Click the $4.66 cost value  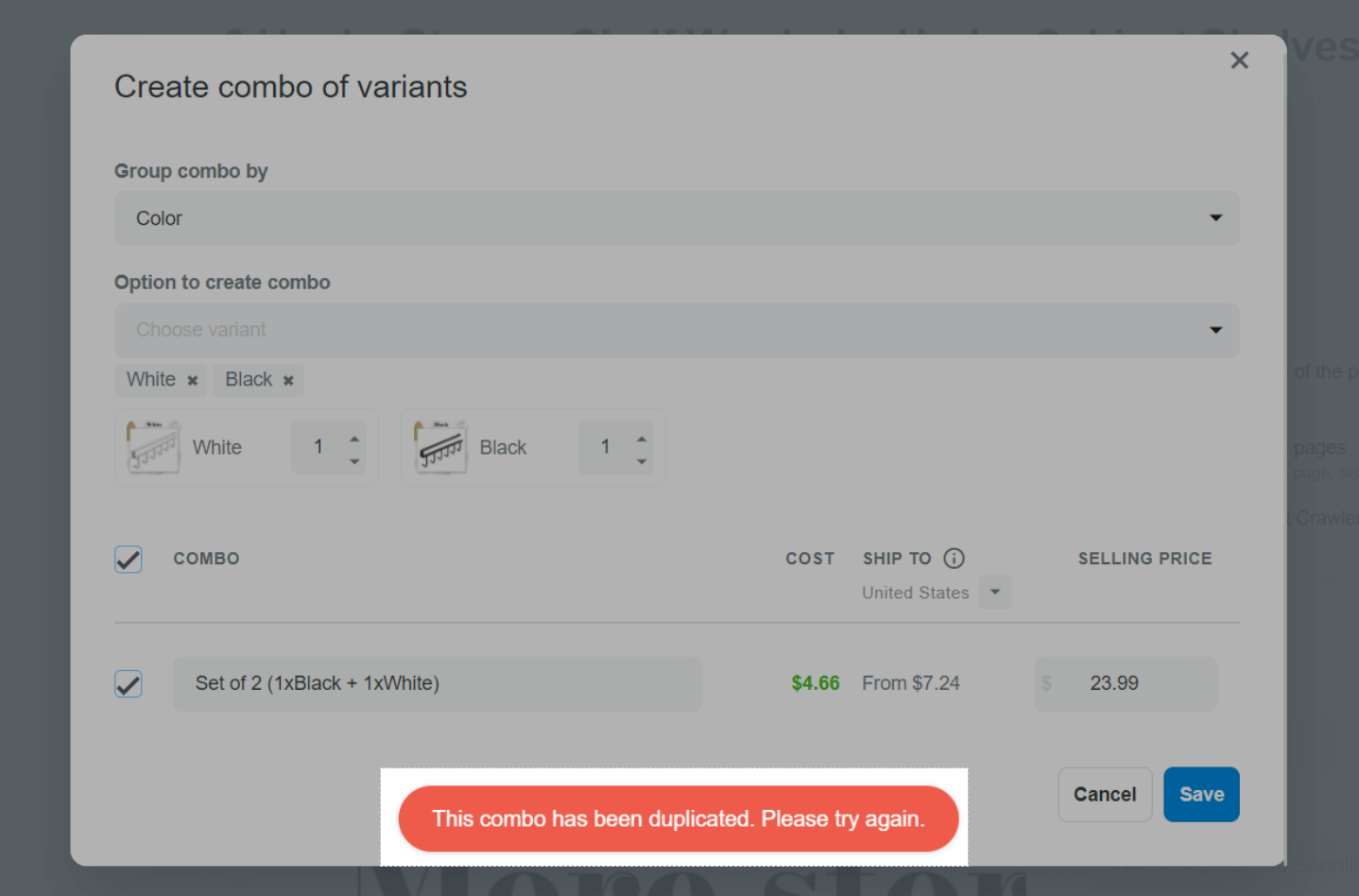tap(816, 683)
